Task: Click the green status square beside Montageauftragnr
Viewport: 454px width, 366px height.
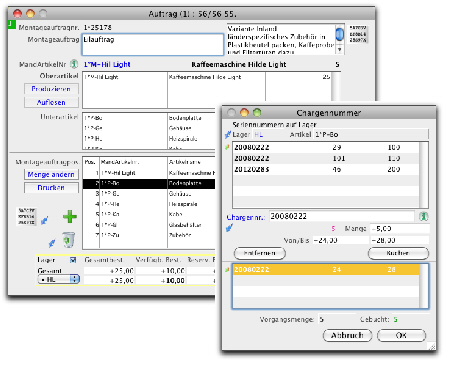Action: 12,24
